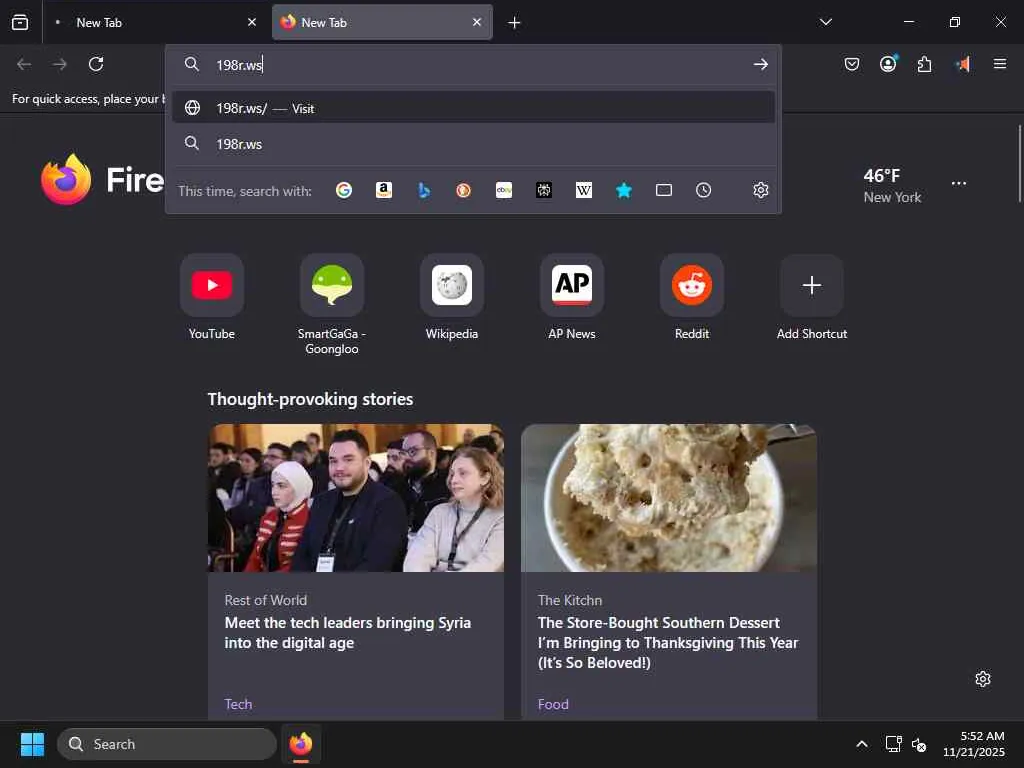Search this time with Wikipedia
This screenshot has width=1024, height=768.
coord(584,190)
